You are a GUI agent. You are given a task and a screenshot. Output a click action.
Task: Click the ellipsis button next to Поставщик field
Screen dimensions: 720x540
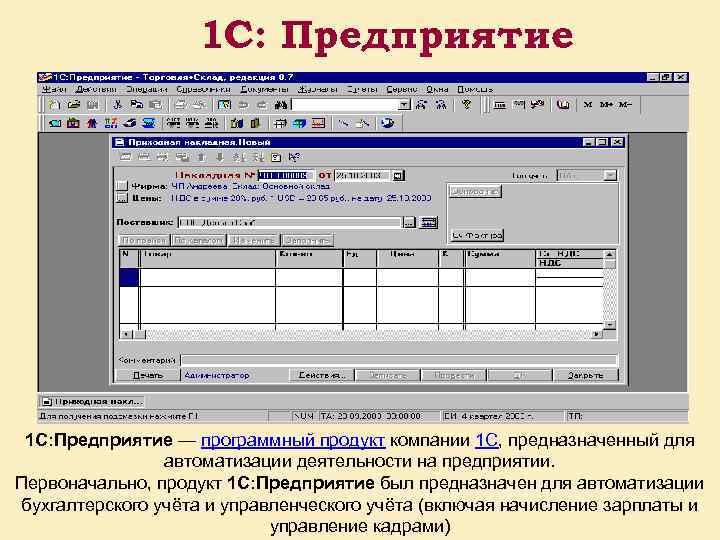point(409,223)
